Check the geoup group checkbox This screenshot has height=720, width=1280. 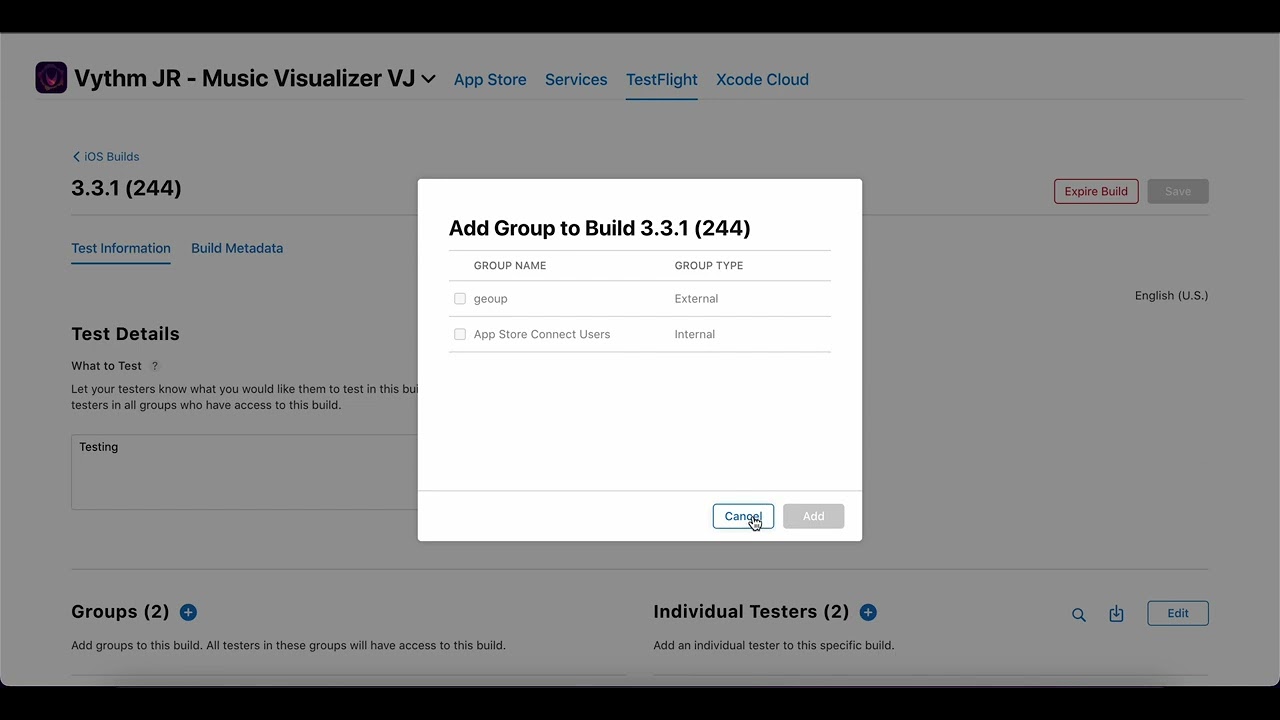tap(460, 298)
